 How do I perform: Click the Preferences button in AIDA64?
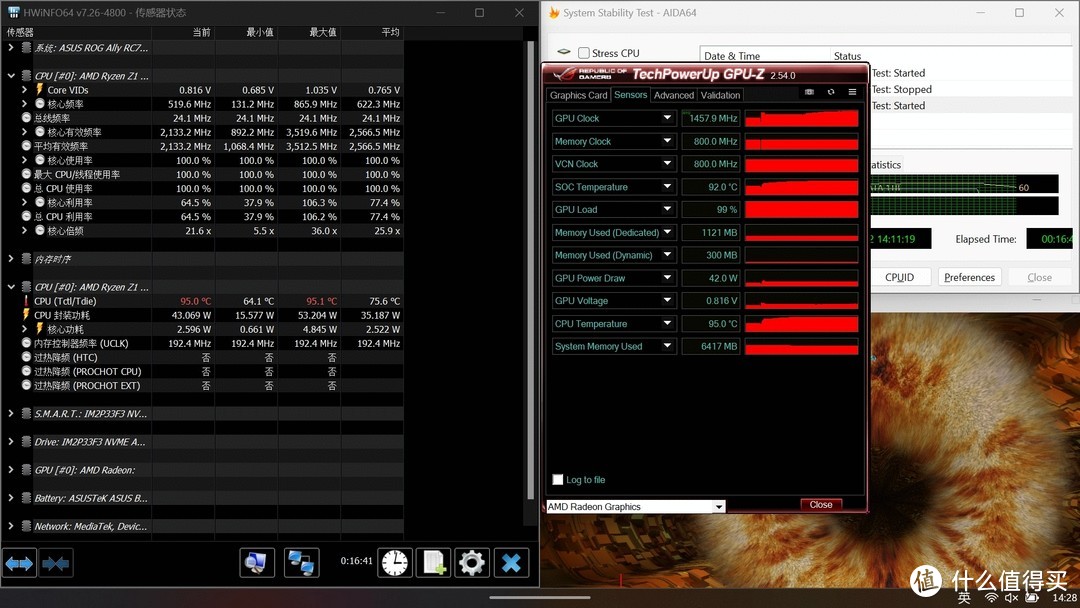pos(969,277)
